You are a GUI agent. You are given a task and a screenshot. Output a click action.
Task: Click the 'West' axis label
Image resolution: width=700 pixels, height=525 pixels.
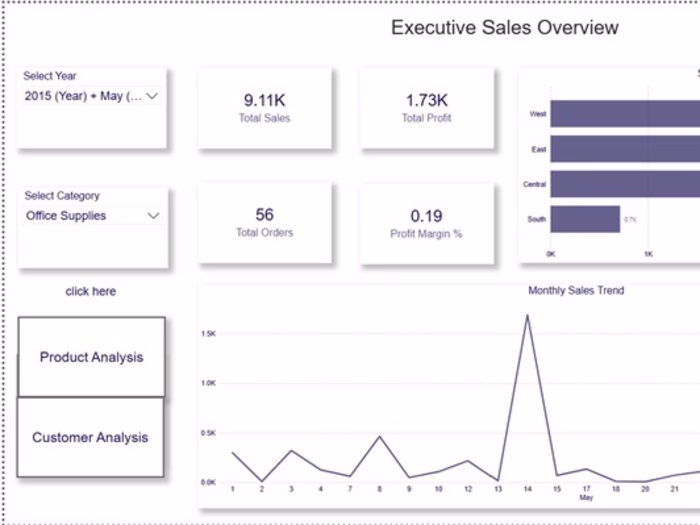click(538, 114)
